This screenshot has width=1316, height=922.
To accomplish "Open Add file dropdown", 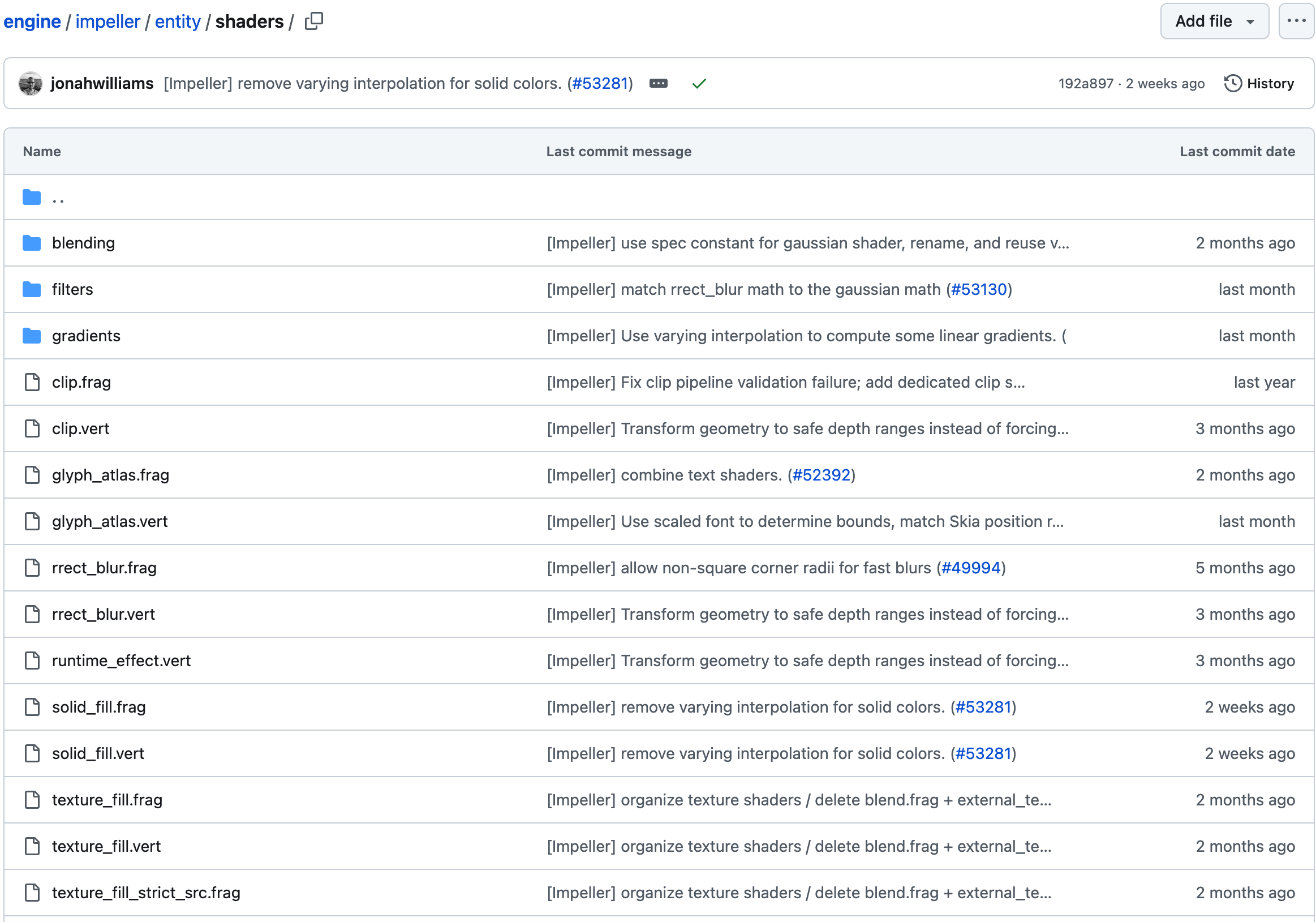I will pyautogui.click(x=1214, y=21).
